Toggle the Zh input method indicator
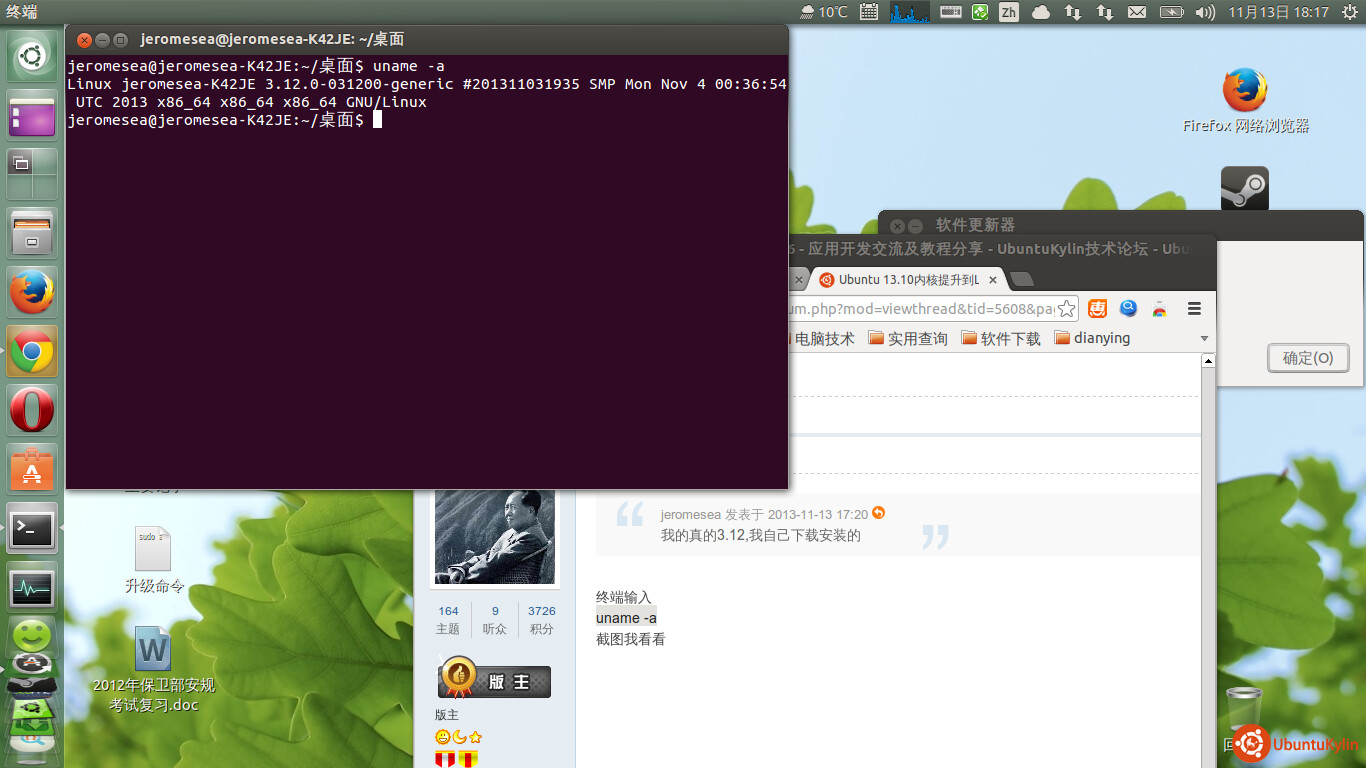Image resolution: width=1366 pixels, height=768 pixels. click(x=1008, y=12)
